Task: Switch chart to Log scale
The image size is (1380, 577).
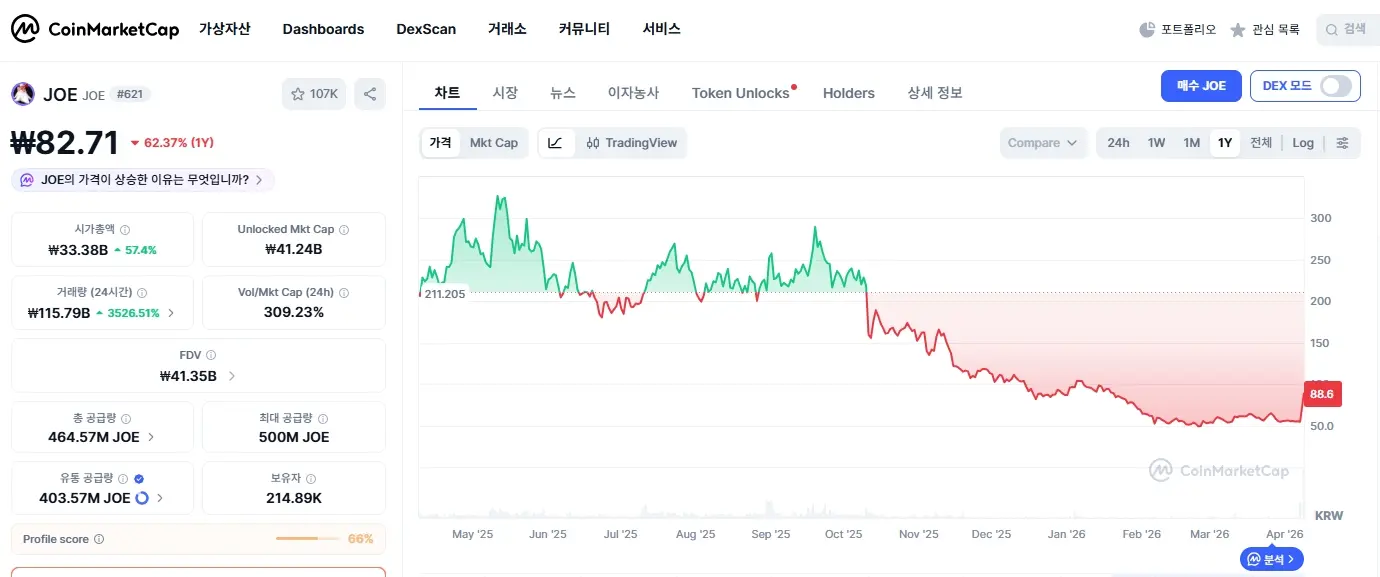Action: [1302, 142]
